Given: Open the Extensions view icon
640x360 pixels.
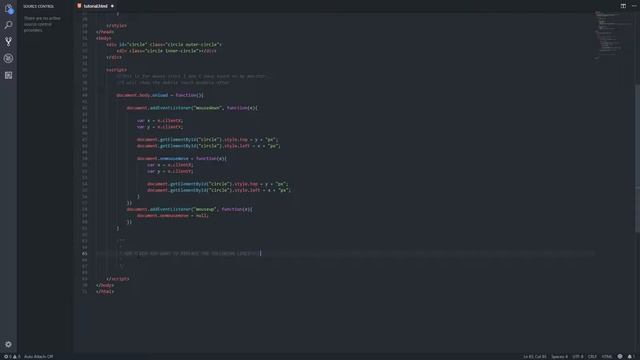Looking at the screenshot, I should point(8,75).
